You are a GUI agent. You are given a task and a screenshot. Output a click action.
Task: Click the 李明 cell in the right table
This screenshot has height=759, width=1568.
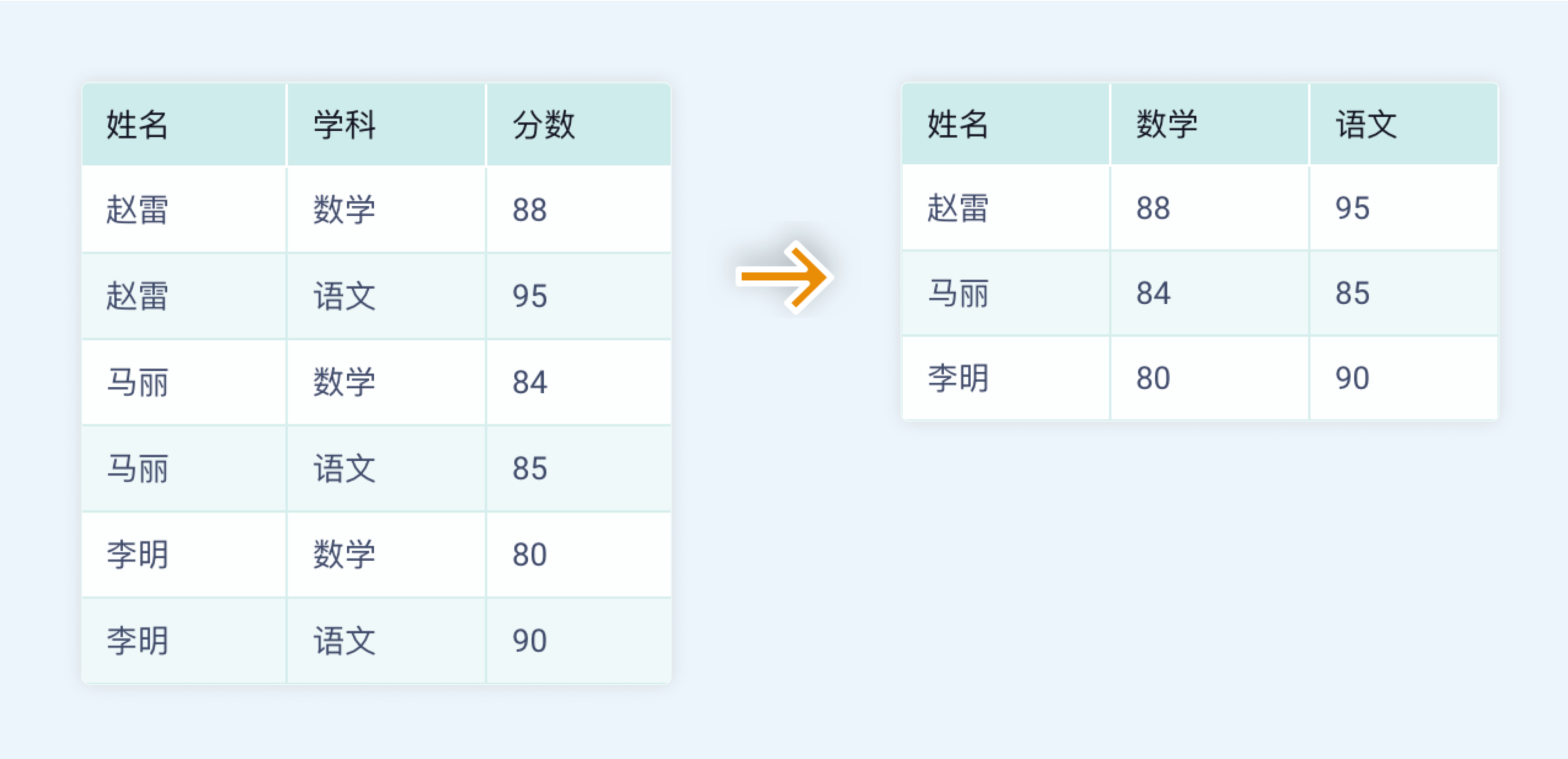(957, 378)
